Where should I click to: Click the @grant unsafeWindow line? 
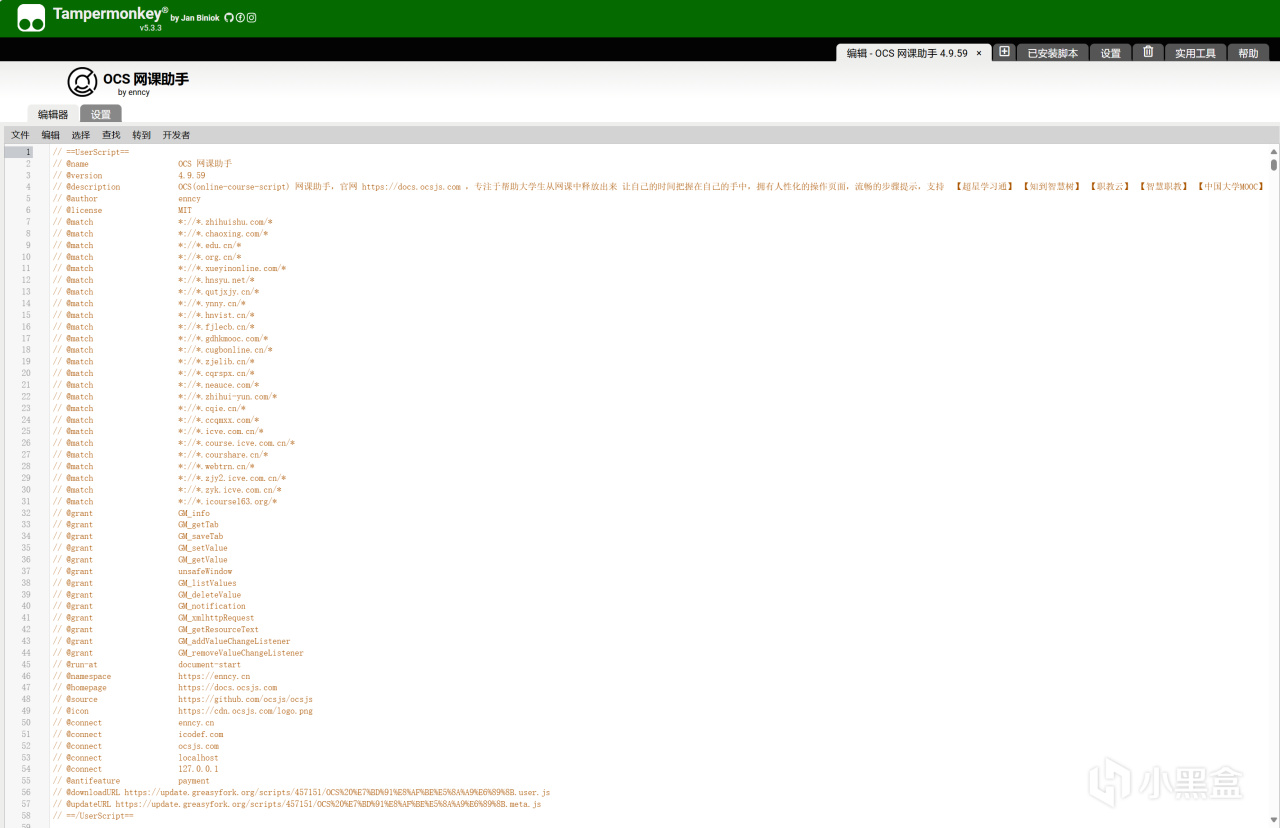[142, 571]
